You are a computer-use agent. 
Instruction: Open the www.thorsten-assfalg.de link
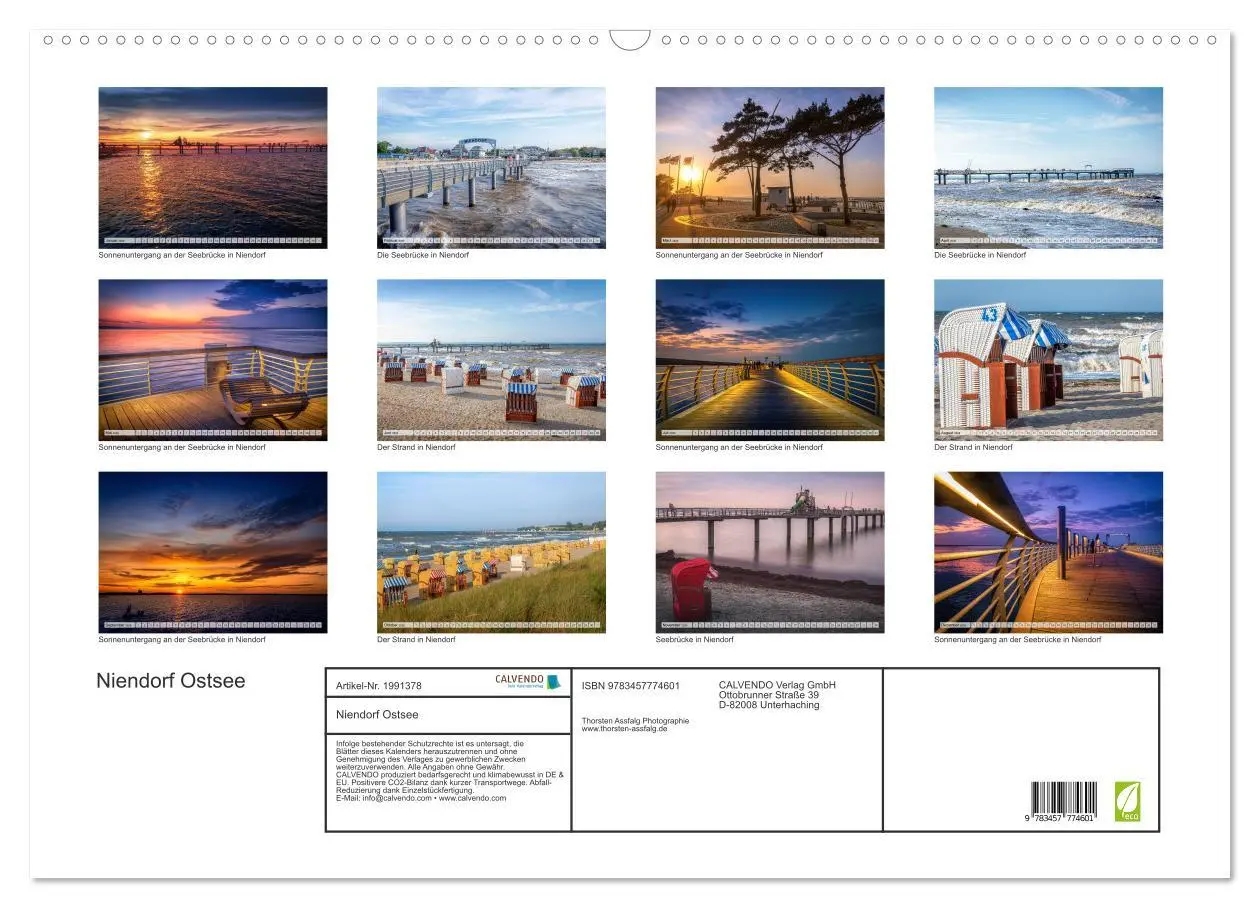tap(624, 730)
